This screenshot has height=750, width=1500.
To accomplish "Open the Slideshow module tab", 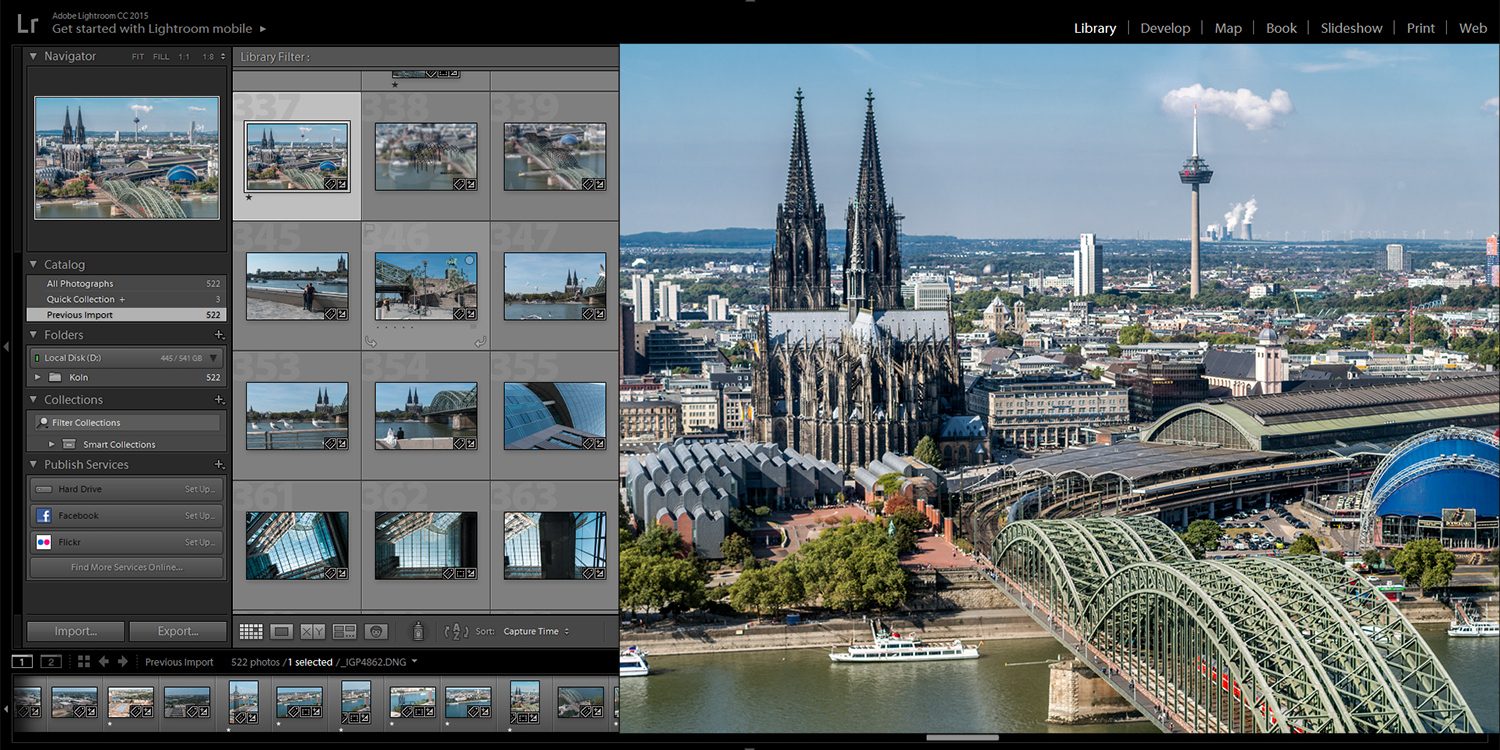I will pos(1351,28).
